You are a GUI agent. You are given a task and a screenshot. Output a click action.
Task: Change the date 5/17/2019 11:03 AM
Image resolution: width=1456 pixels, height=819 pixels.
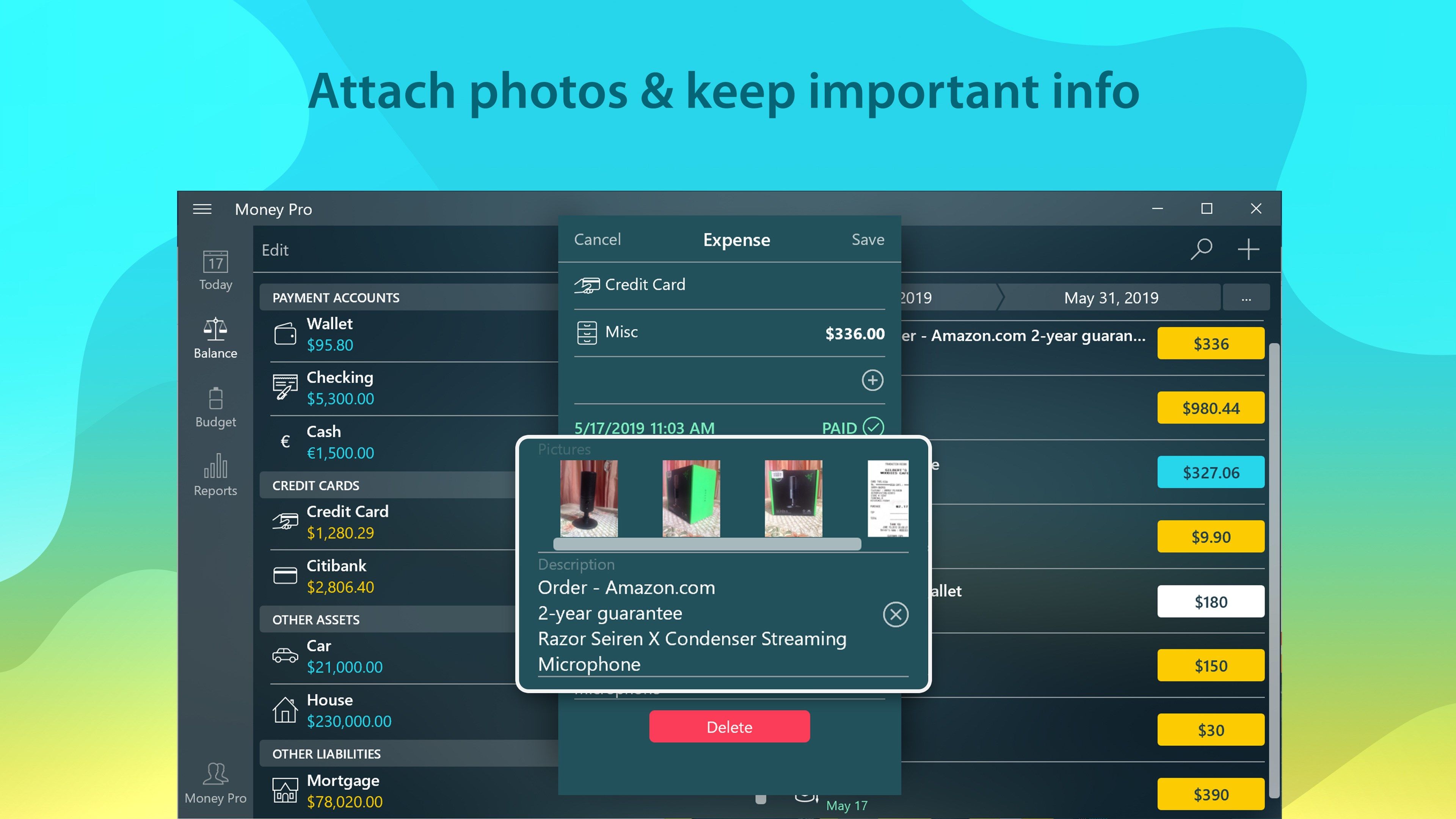[644, 428]
